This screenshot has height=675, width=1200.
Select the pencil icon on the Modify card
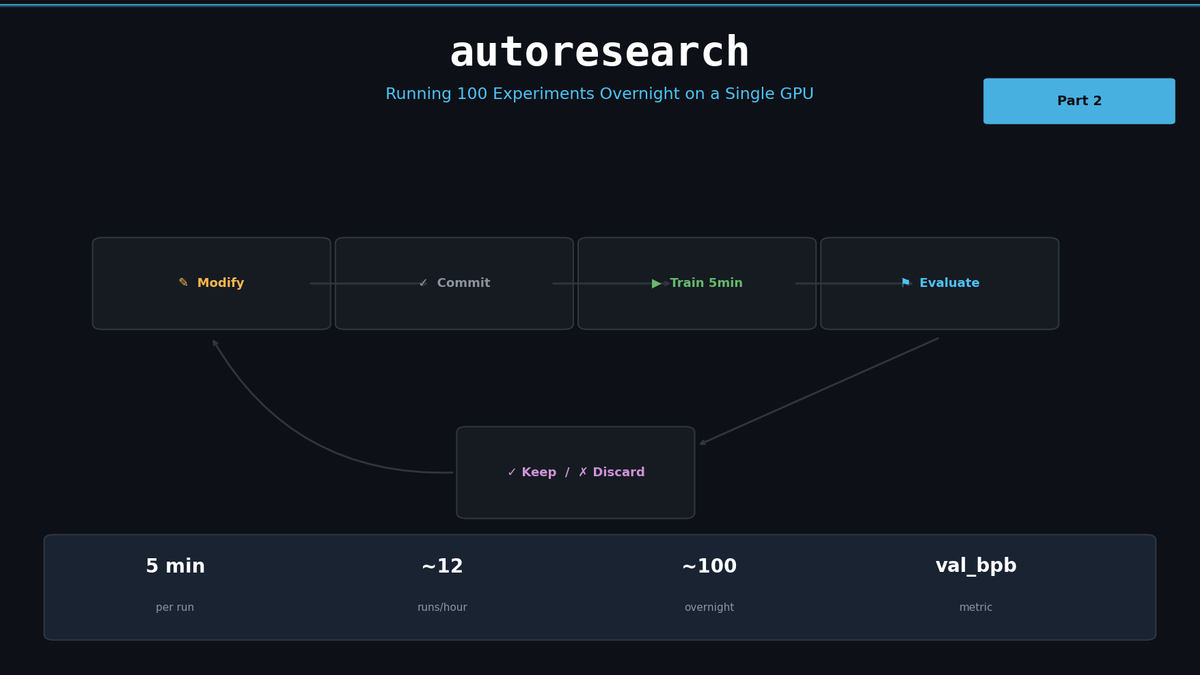[x=183, y=282]
